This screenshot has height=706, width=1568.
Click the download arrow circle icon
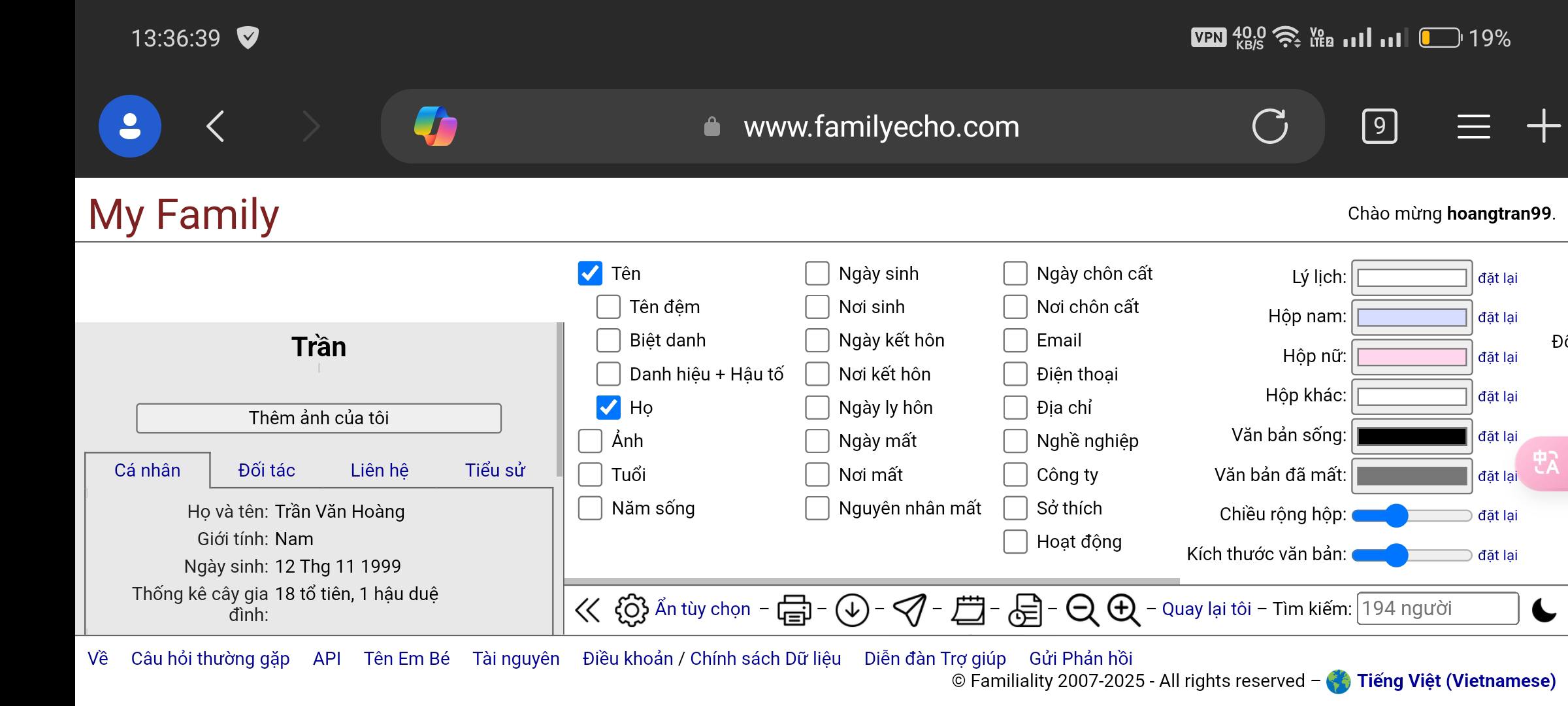852,609
